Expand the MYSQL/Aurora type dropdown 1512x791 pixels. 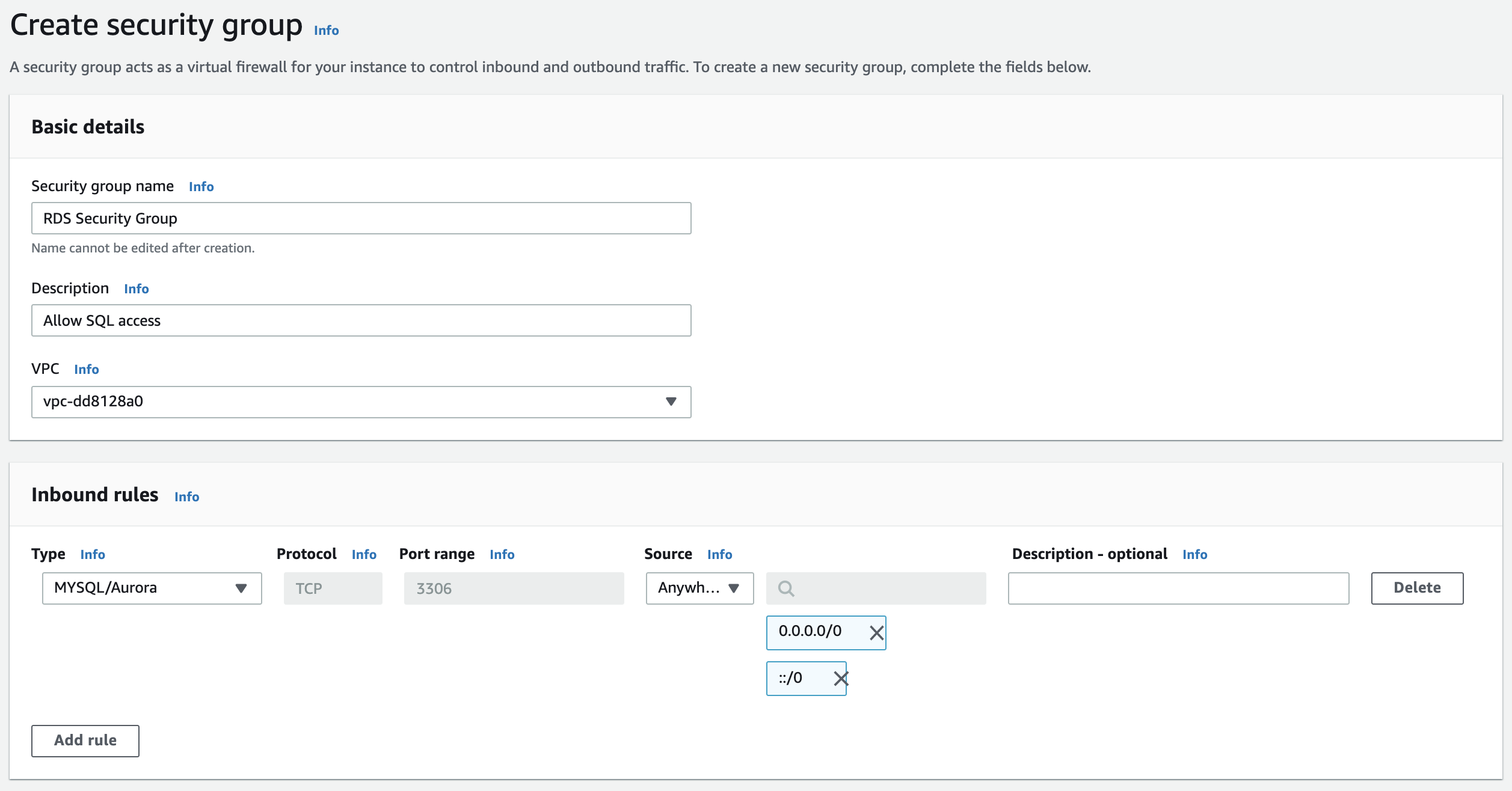point(152,588)
